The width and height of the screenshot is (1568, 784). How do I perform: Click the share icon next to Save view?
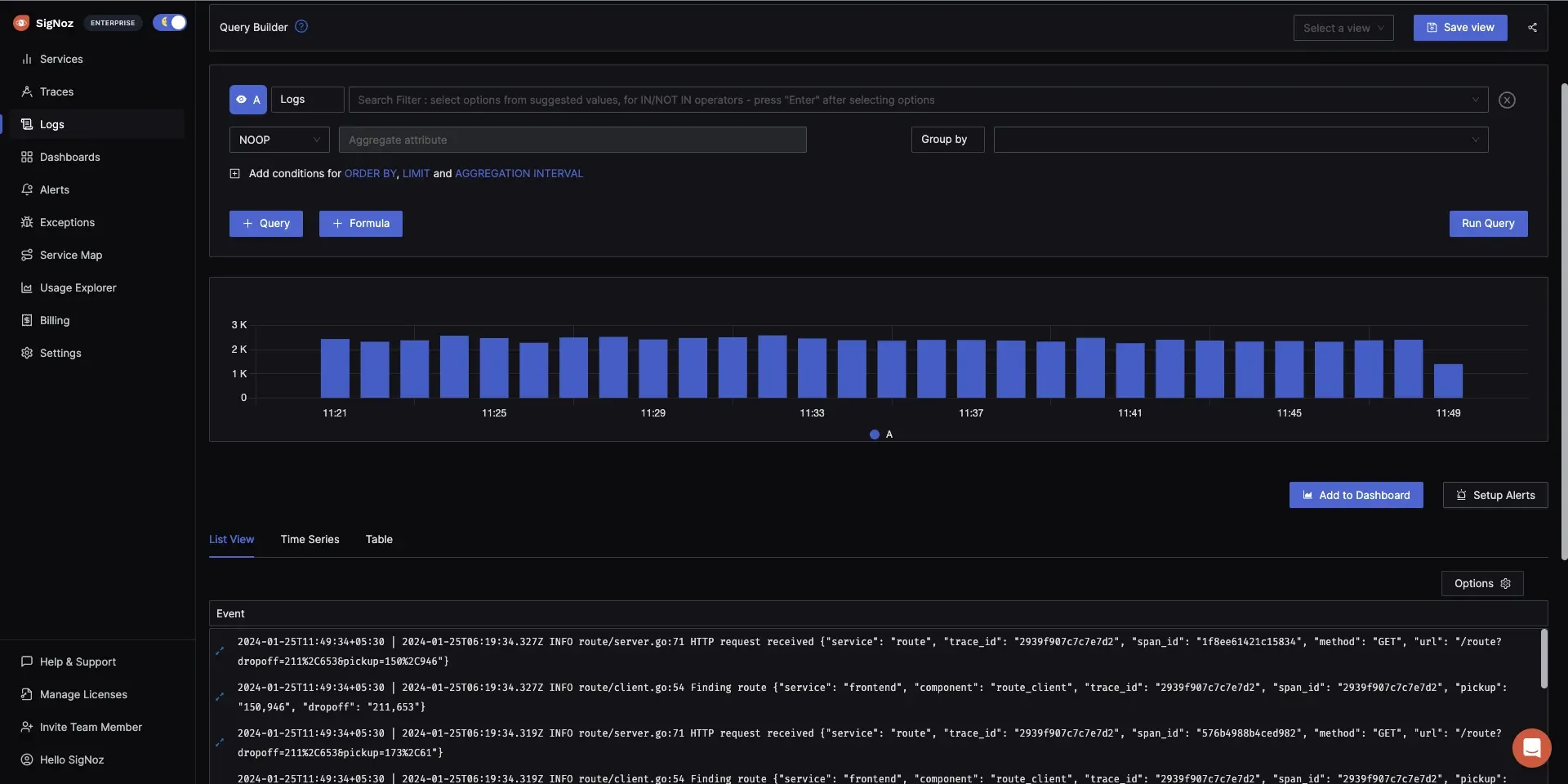pyautogui.click(x=1533, y=27)
